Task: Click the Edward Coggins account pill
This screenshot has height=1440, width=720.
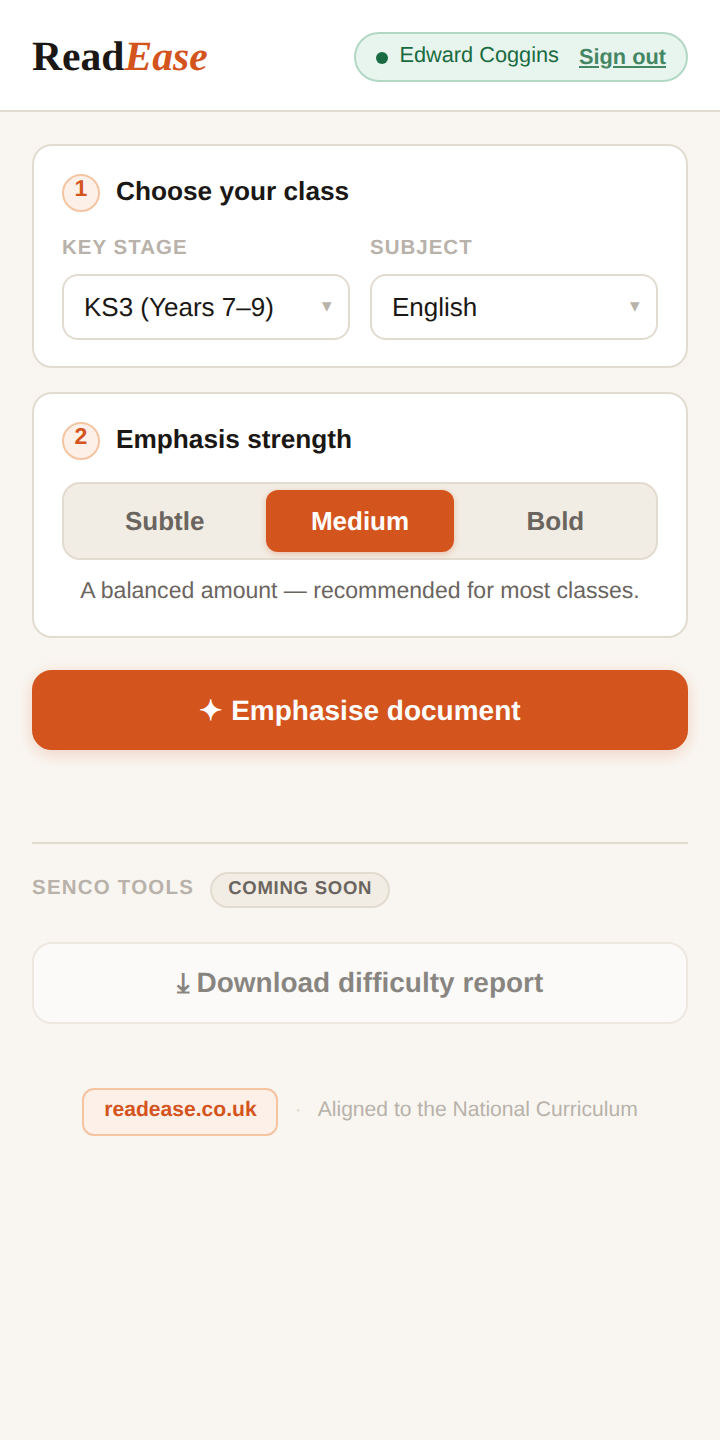Action: 521,57
